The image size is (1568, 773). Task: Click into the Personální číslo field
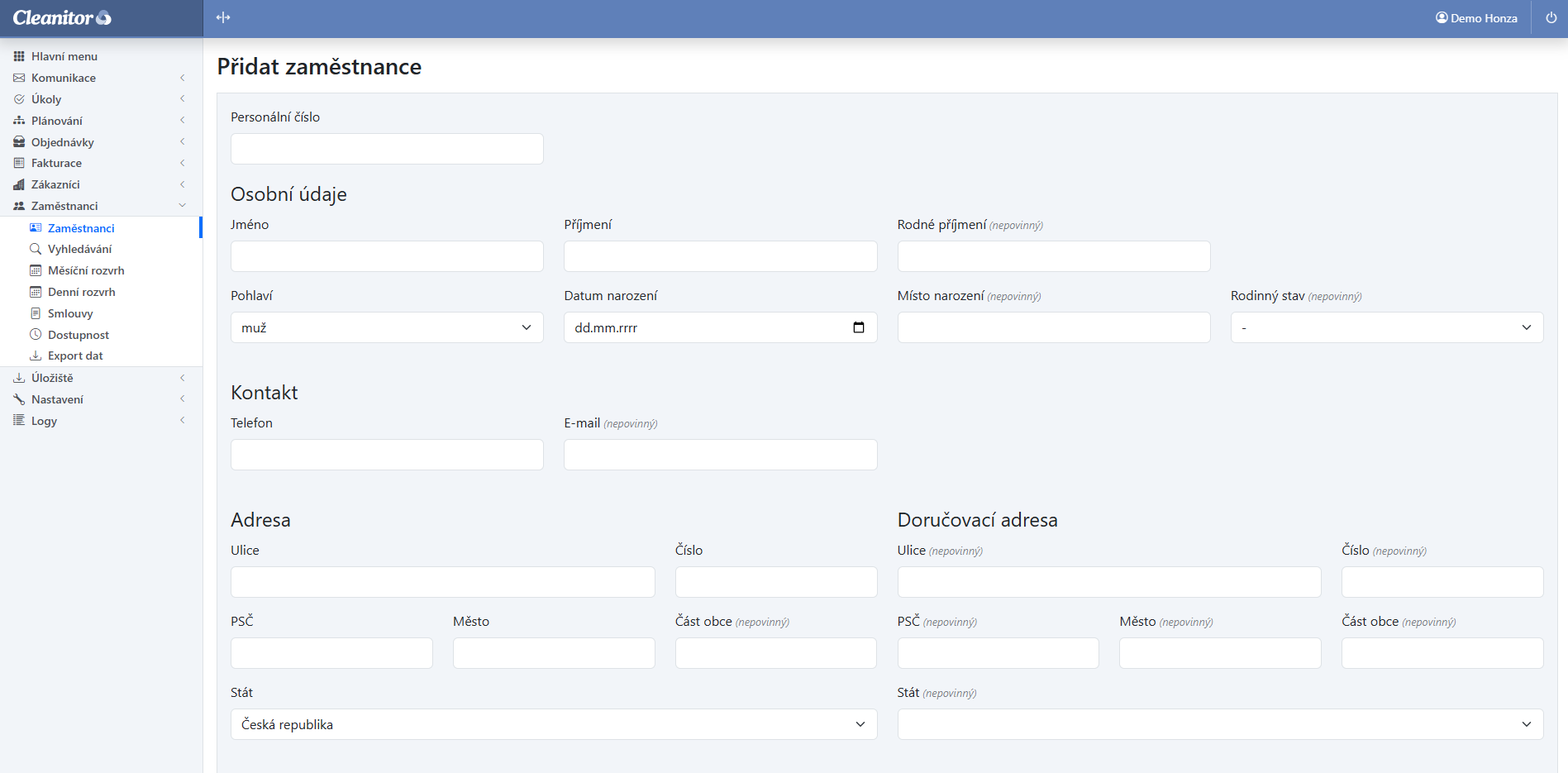(x=387, y=149)
